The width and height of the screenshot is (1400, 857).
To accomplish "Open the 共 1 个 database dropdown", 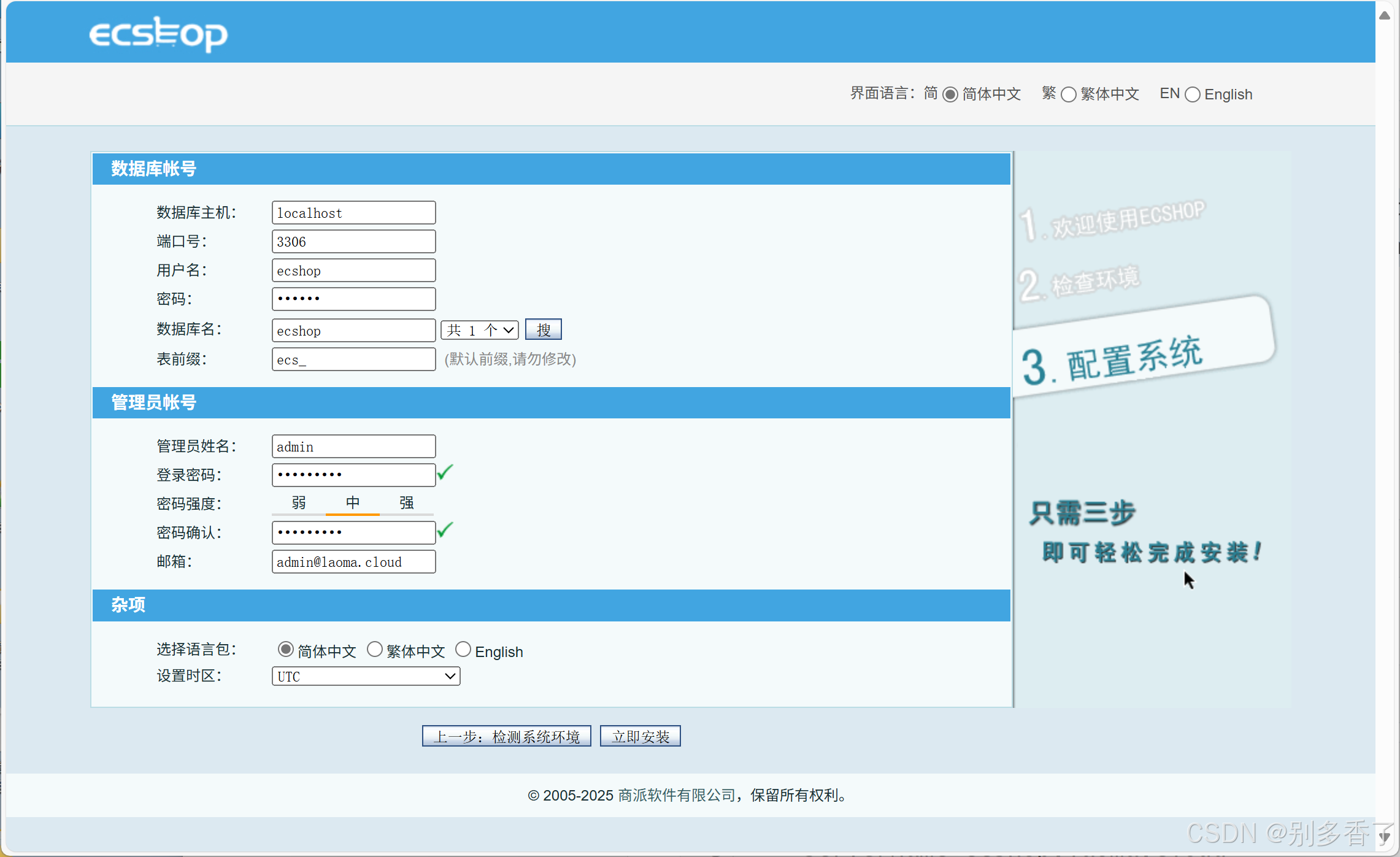I will (x=480, y=330).
